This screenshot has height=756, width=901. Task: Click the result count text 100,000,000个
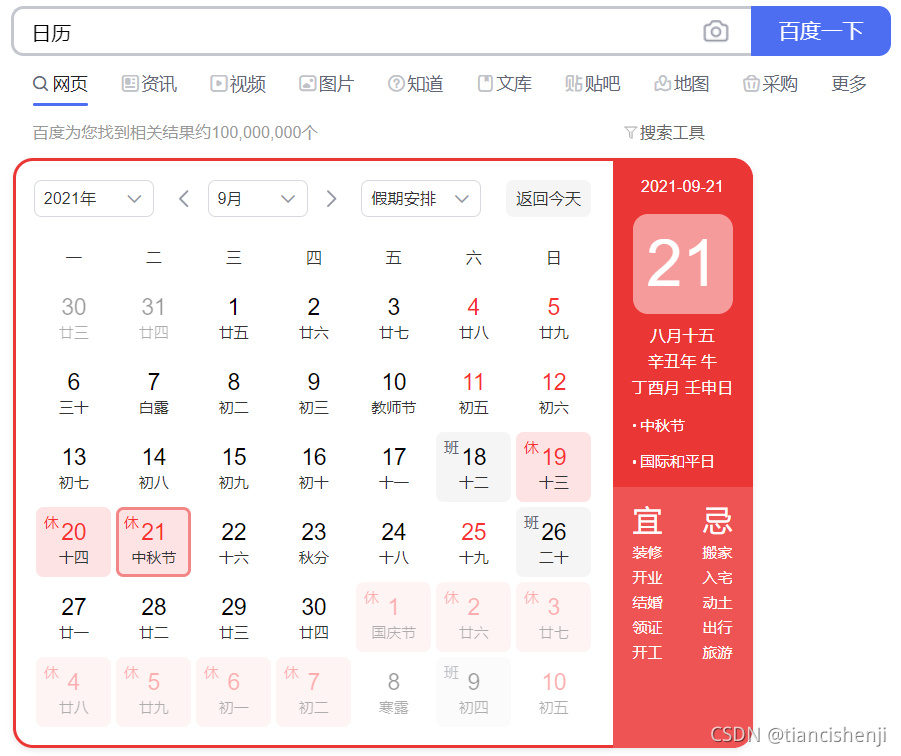pyautogui.click(x=264, y=133)
